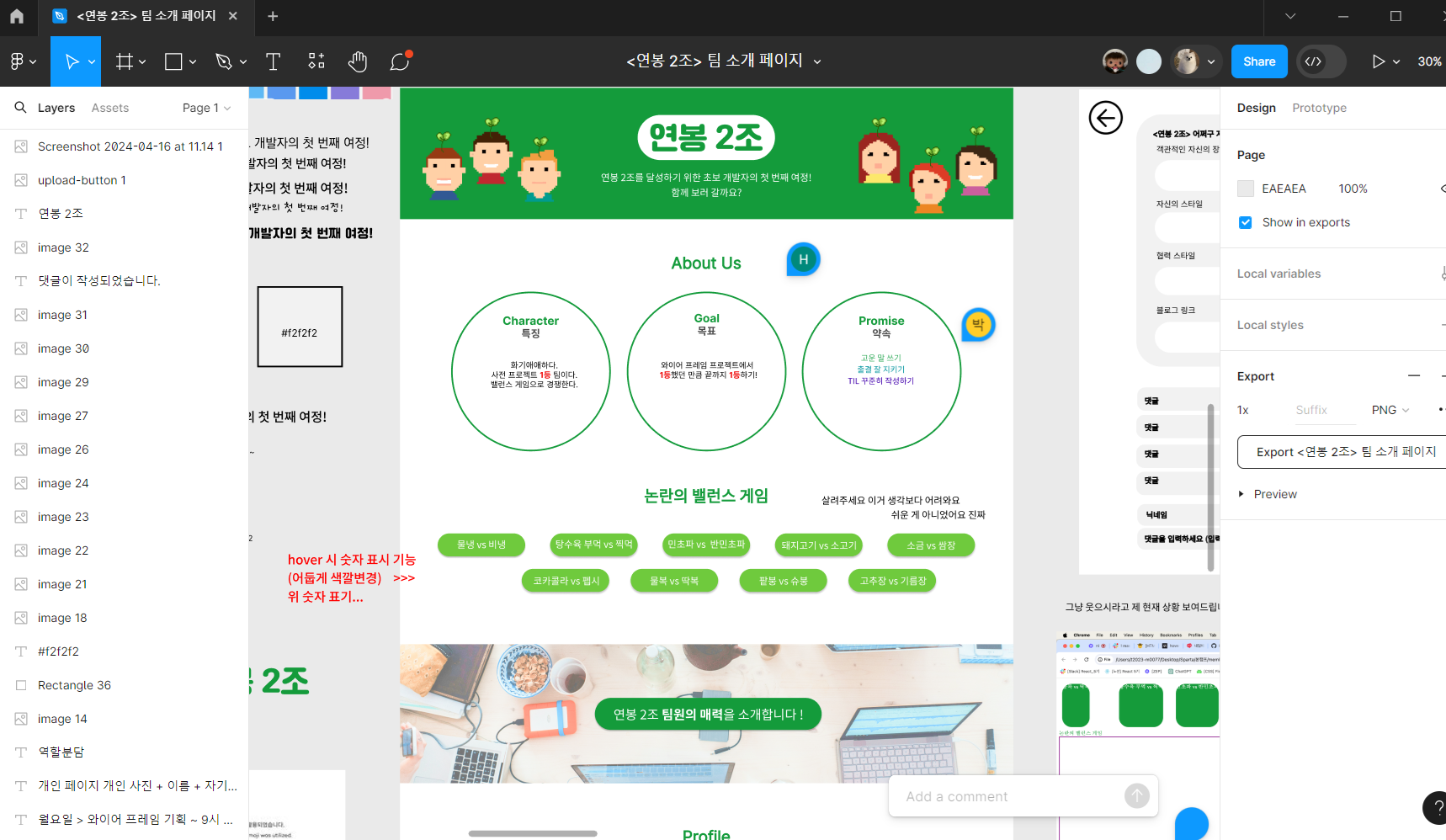Click the back arrow circle on canvas

tap(1106, 118)
